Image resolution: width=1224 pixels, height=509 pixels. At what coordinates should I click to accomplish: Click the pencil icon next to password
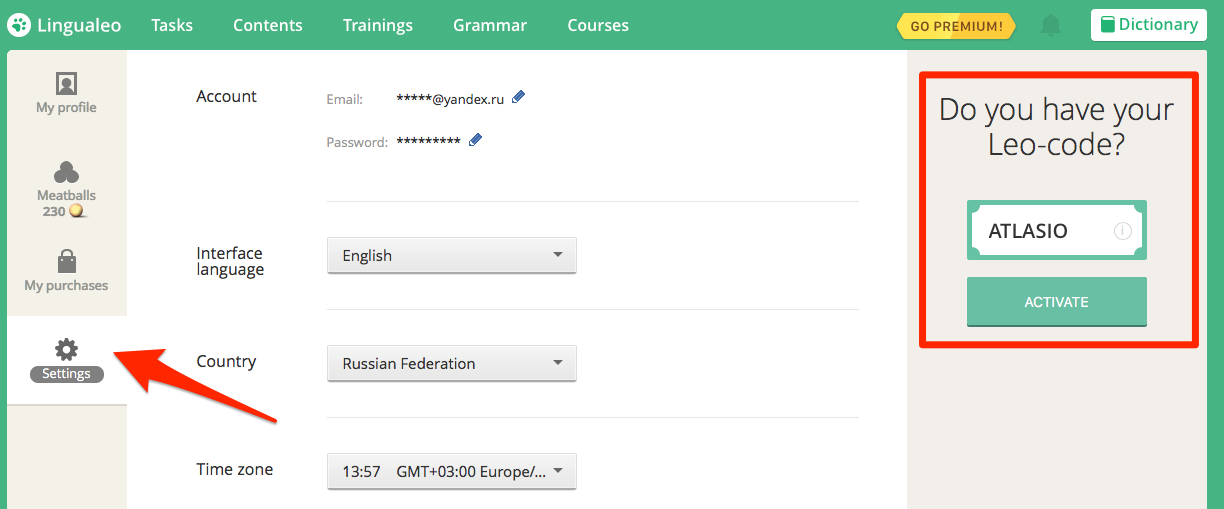tap(475, 140)
